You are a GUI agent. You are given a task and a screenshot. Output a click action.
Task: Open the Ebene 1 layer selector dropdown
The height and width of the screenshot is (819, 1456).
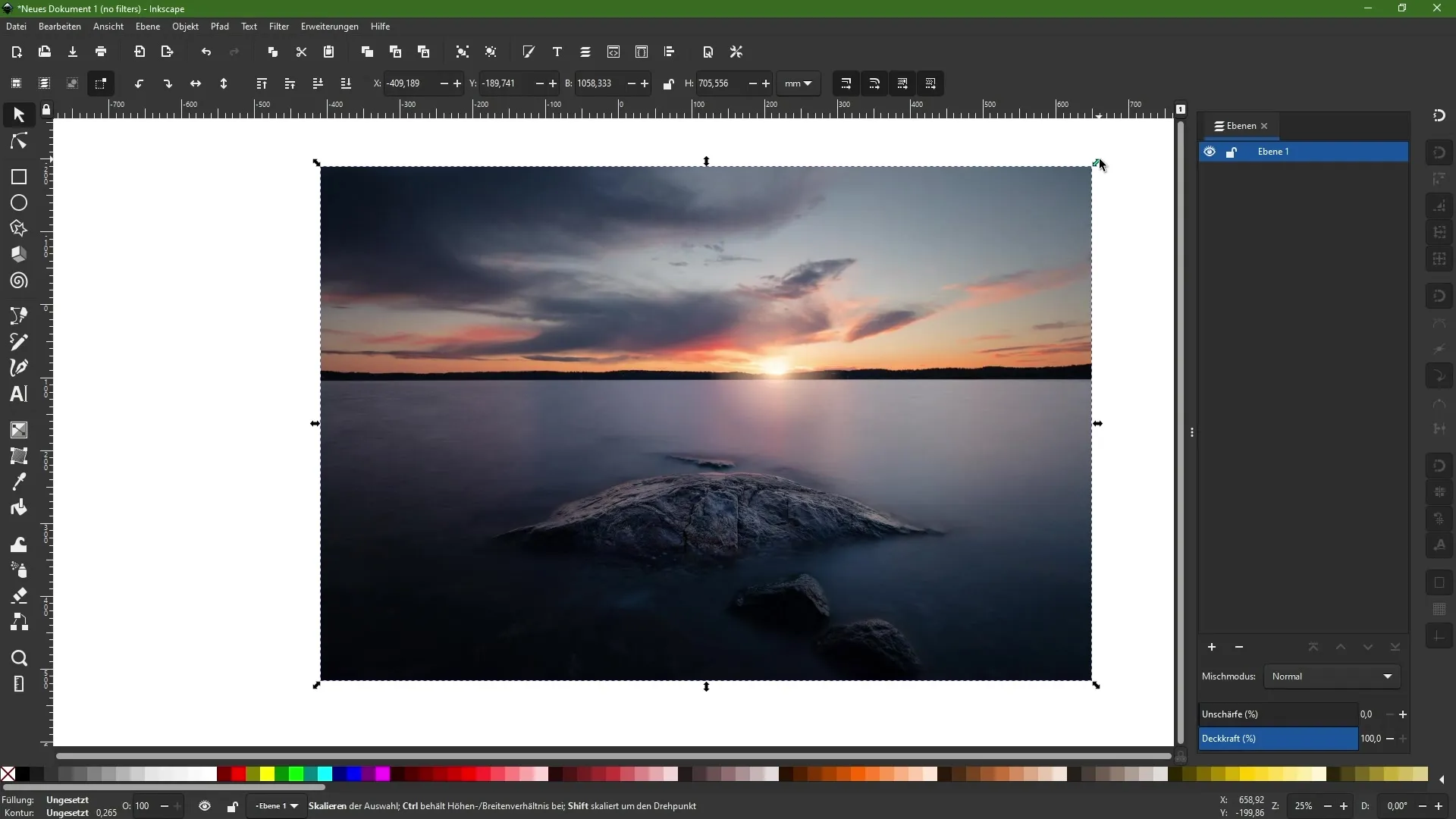[x=276, y=806]
